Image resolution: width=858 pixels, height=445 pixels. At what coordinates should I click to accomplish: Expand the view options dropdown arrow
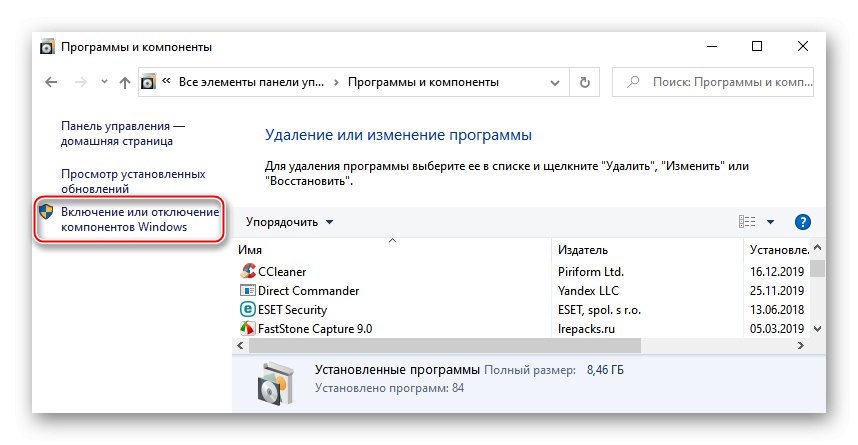tap(770, 222)
